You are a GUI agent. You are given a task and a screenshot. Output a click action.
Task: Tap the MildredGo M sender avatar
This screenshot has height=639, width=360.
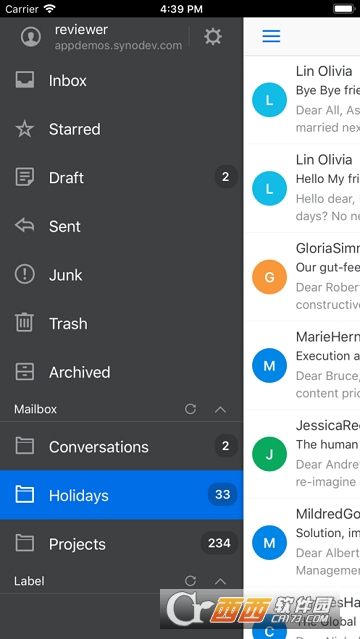(x=269, y=542)
